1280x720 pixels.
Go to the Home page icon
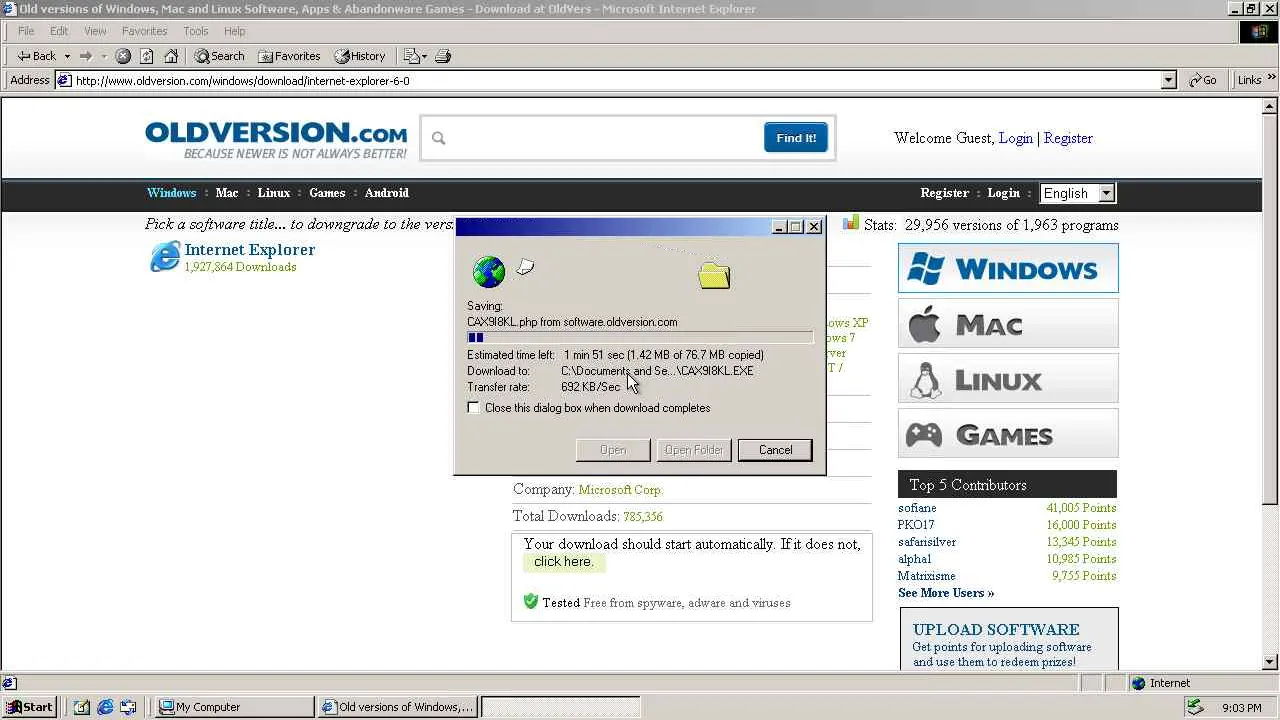[x=171, y=56]
